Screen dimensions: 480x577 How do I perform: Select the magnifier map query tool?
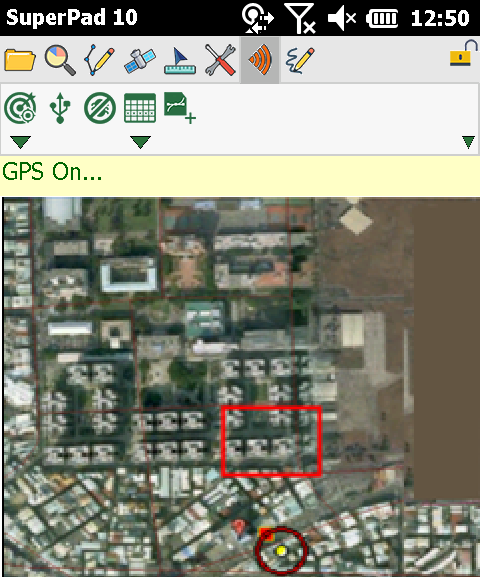[x=60, y=60]
